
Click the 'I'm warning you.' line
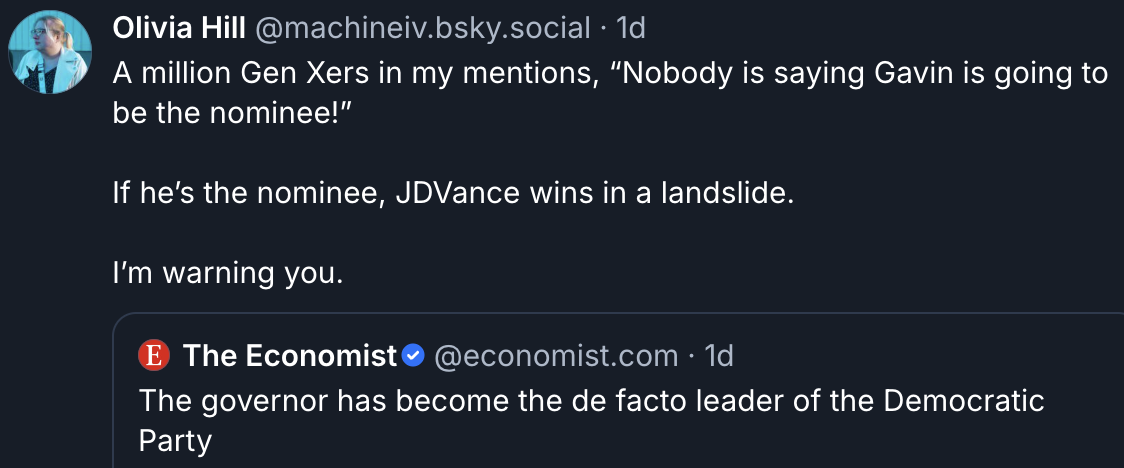tap(228, 274)
